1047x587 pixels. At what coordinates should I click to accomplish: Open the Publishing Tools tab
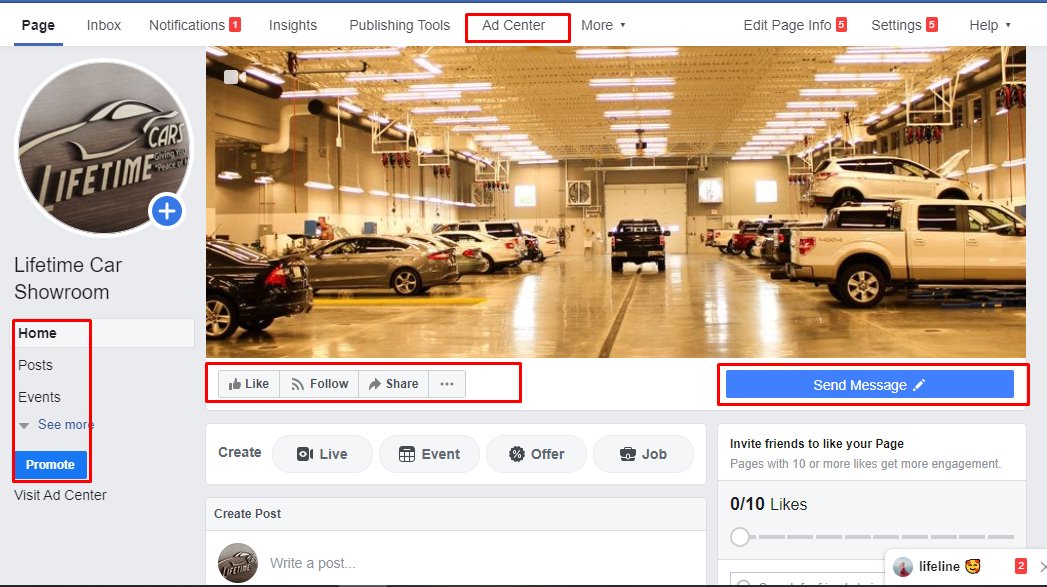(x=399, y=25)
